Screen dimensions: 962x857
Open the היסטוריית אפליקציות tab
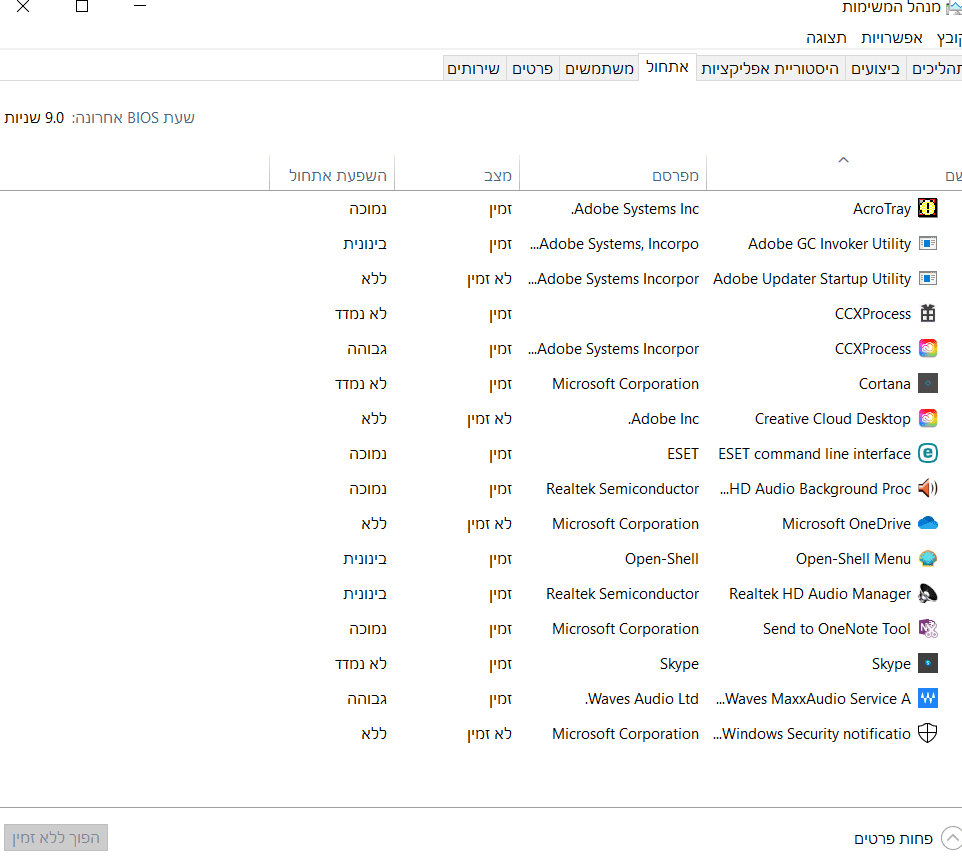770,69
